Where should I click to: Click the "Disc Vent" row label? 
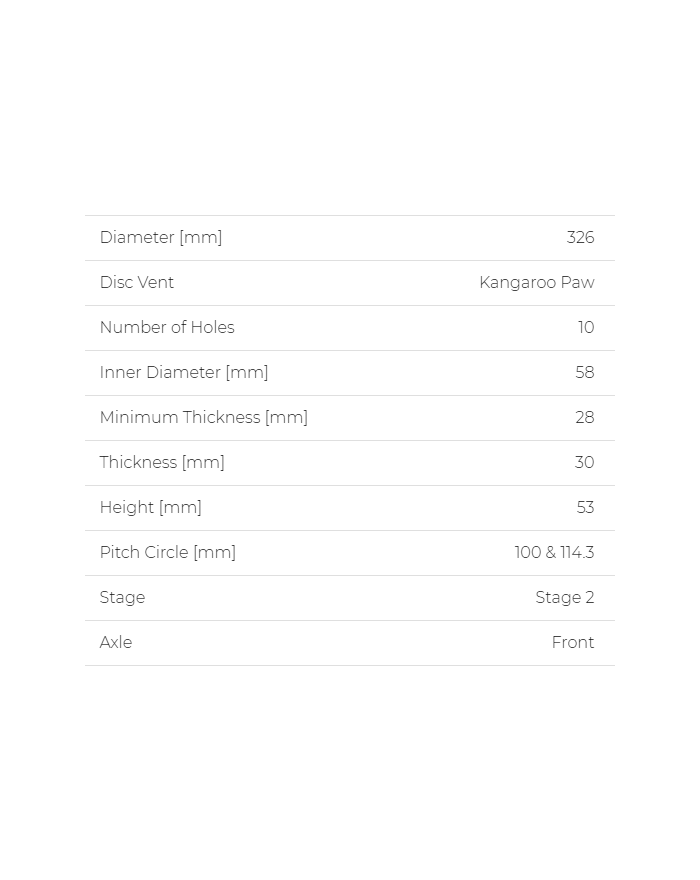(x=137, y=283)
